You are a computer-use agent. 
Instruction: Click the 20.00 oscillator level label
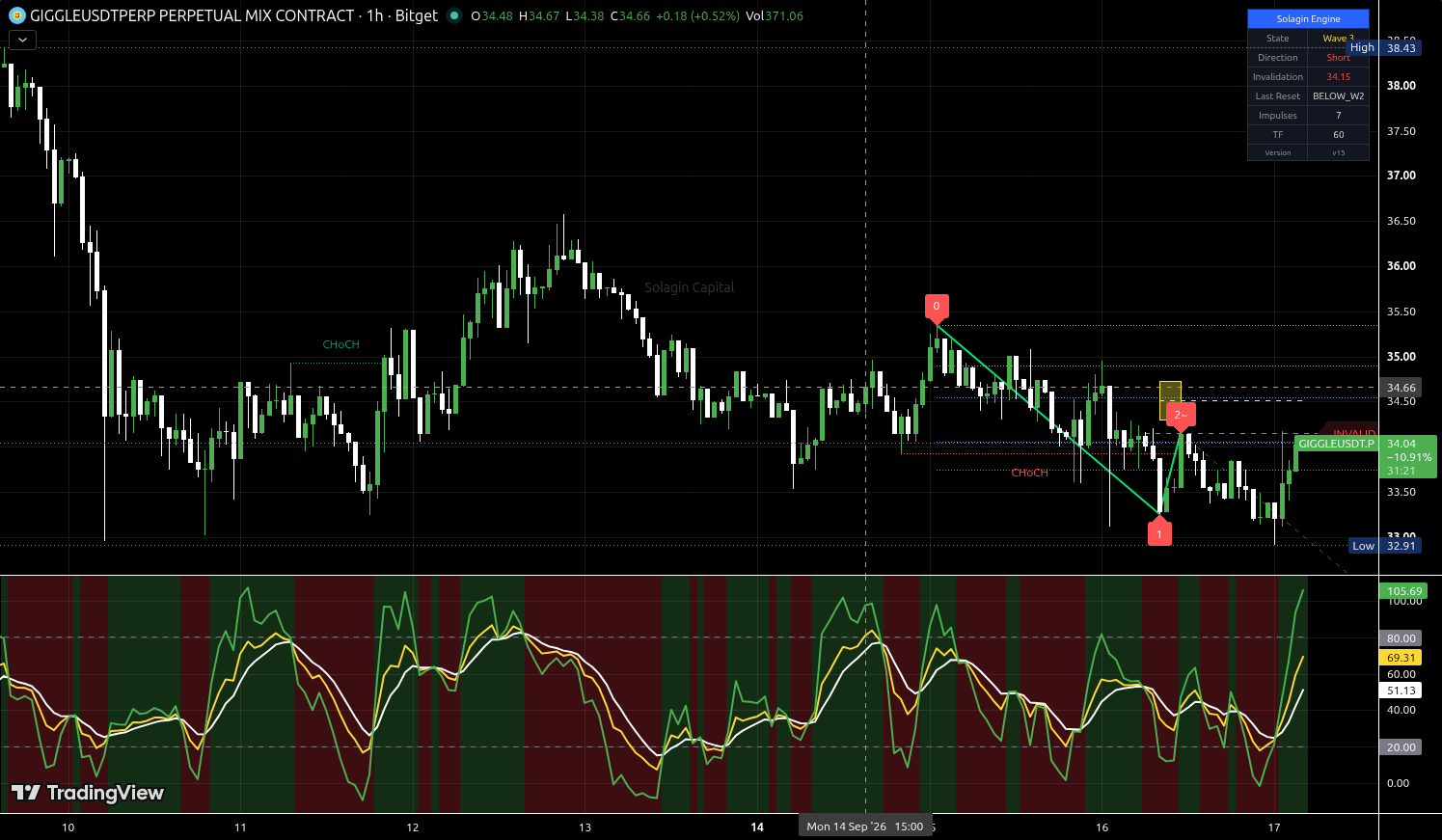pos(1401,747)
